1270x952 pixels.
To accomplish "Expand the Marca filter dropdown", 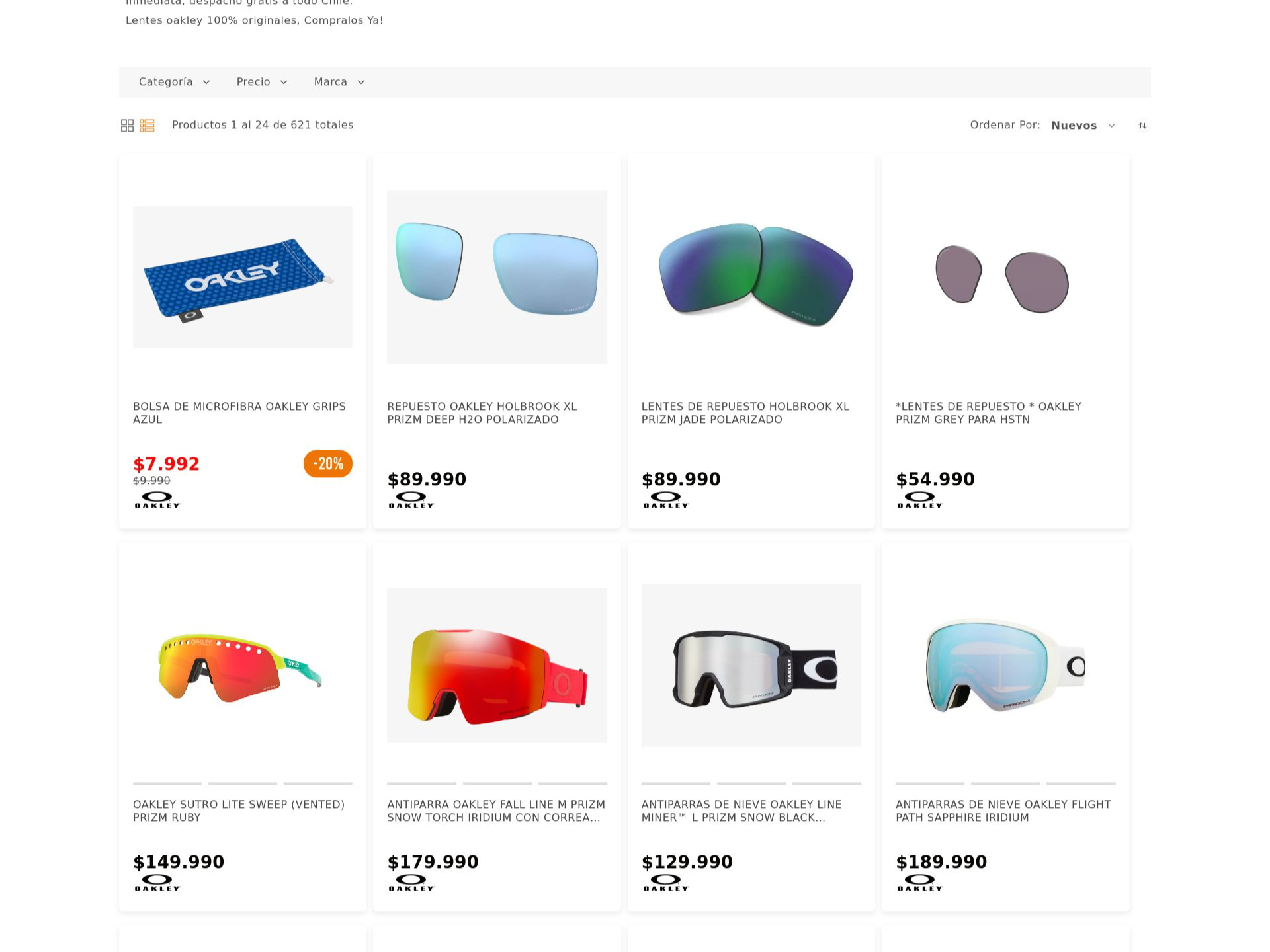I will coord(339,82).
